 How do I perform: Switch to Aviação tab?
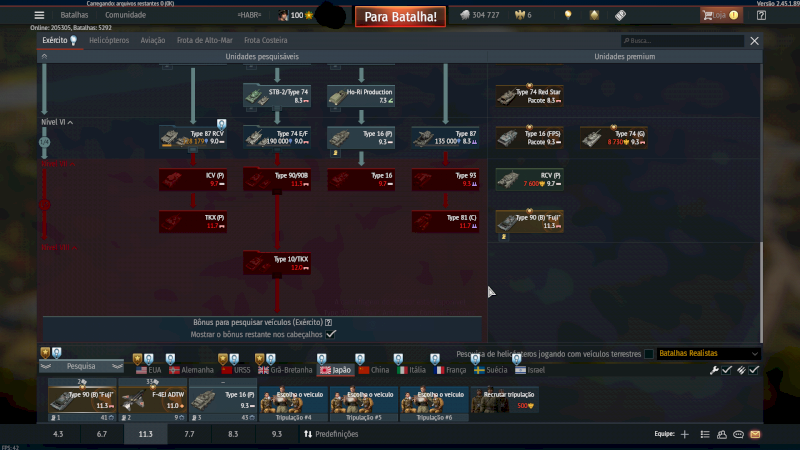(x=153, y=40)
